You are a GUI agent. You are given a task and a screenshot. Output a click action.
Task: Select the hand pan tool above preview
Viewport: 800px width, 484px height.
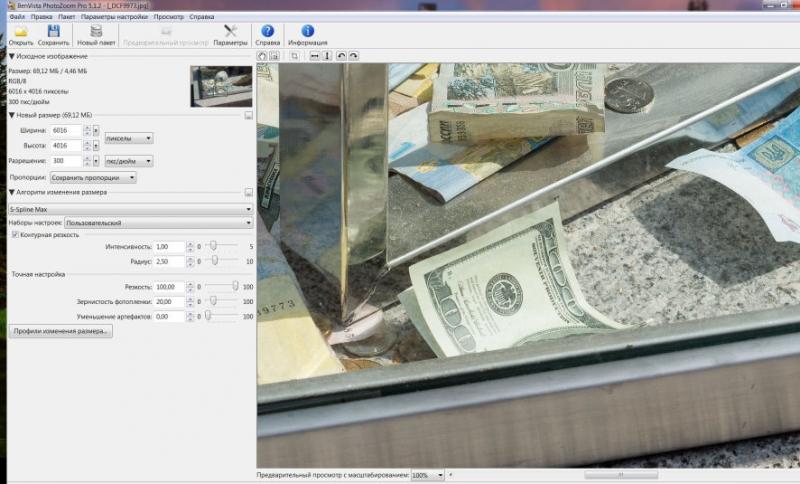[x=262, y=56]
